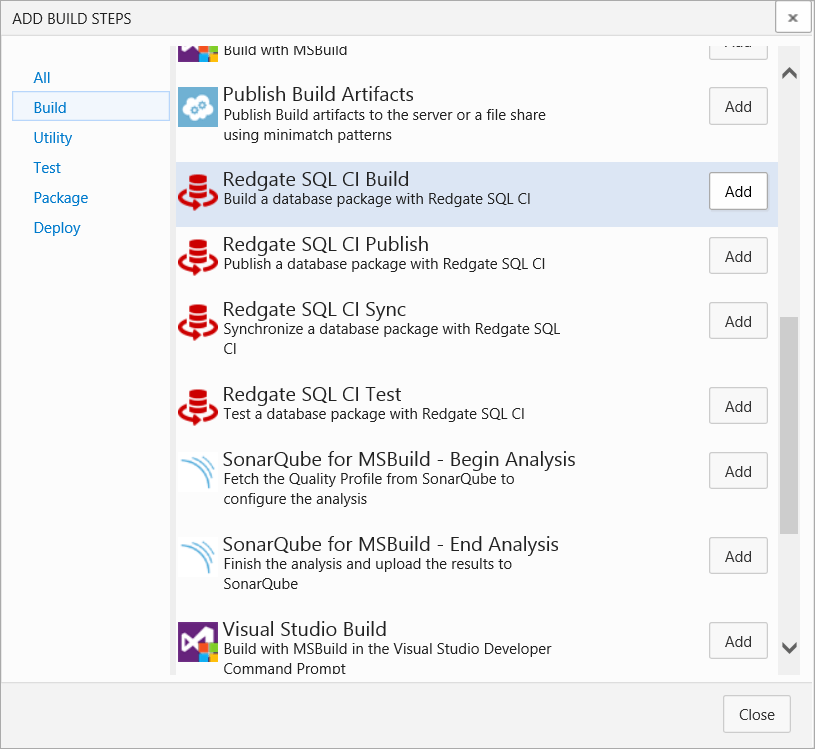Click the Redgate SQL CI Publish icon
The width and height of the screenshot is (815, 749).
[198, 257]
